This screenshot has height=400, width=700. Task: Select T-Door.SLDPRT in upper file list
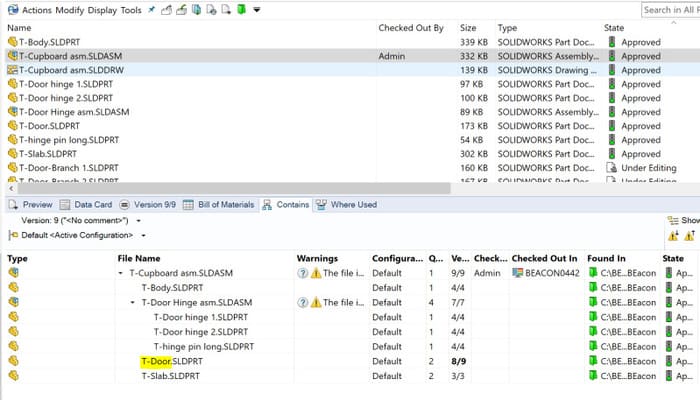(x=50, y=126)
